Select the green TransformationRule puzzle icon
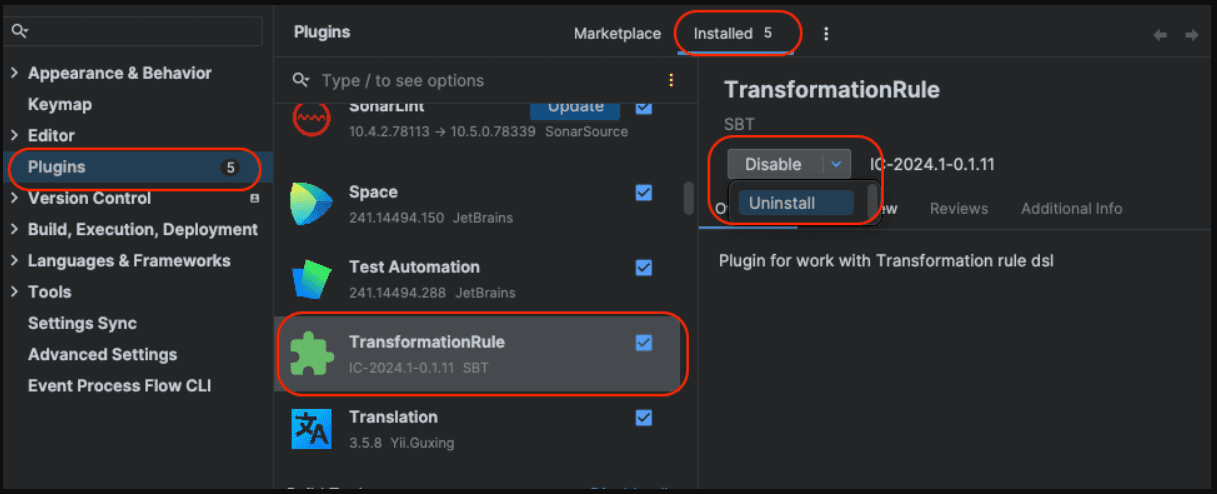 click(x=310, y=354)
